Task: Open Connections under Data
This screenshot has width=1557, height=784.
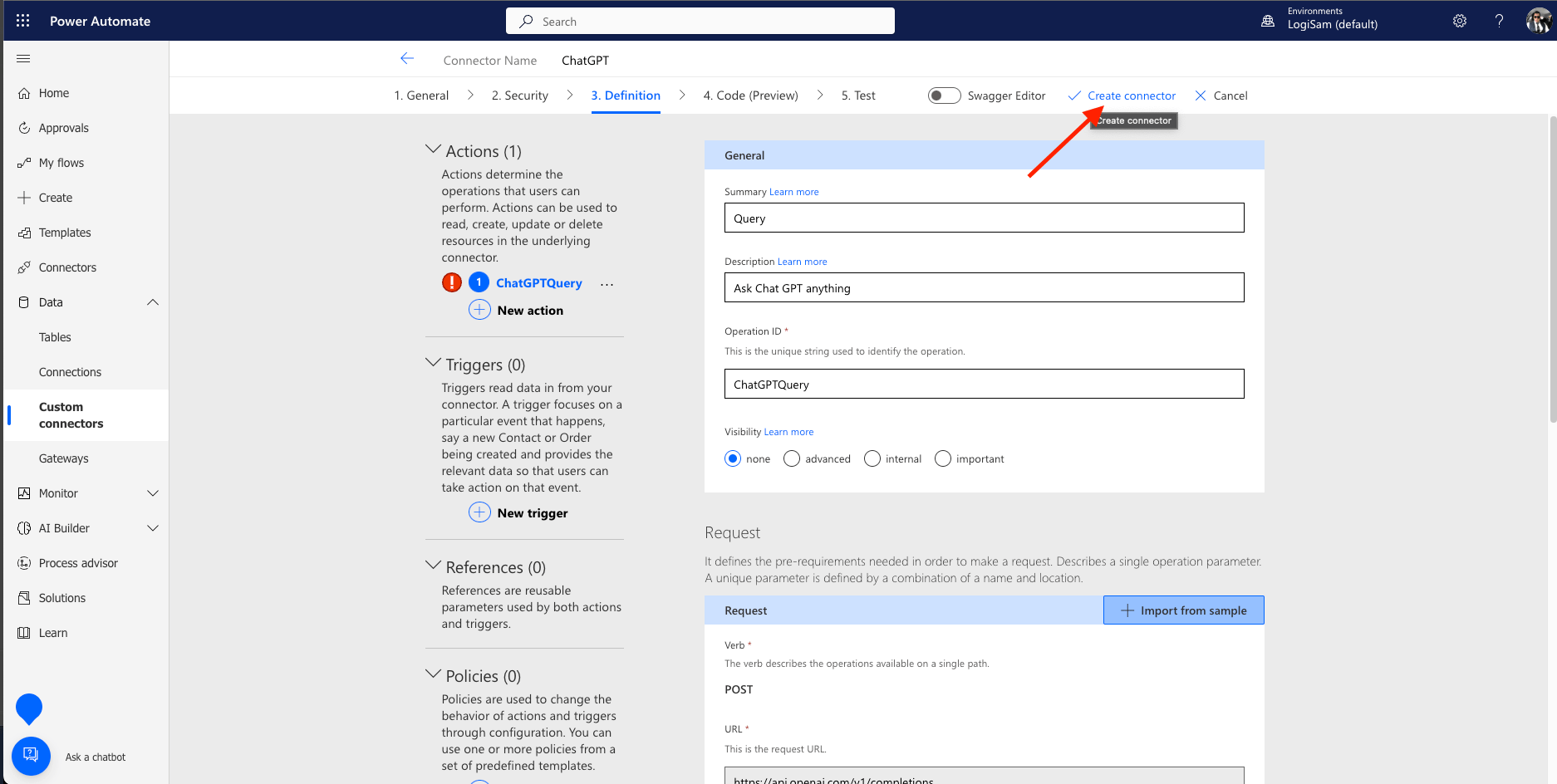Action: pyautogui.click(x=70, y=372)
